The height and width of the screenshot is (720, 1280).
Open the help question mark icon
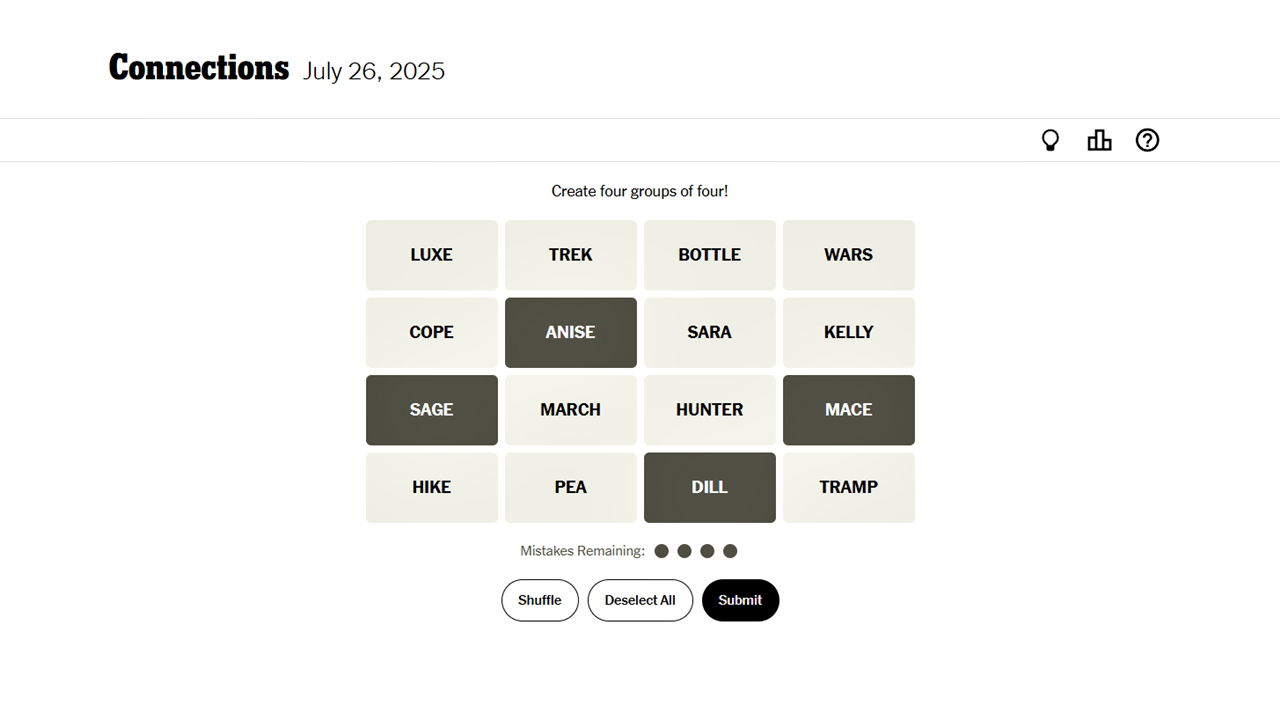click(x=1147, y=141)
